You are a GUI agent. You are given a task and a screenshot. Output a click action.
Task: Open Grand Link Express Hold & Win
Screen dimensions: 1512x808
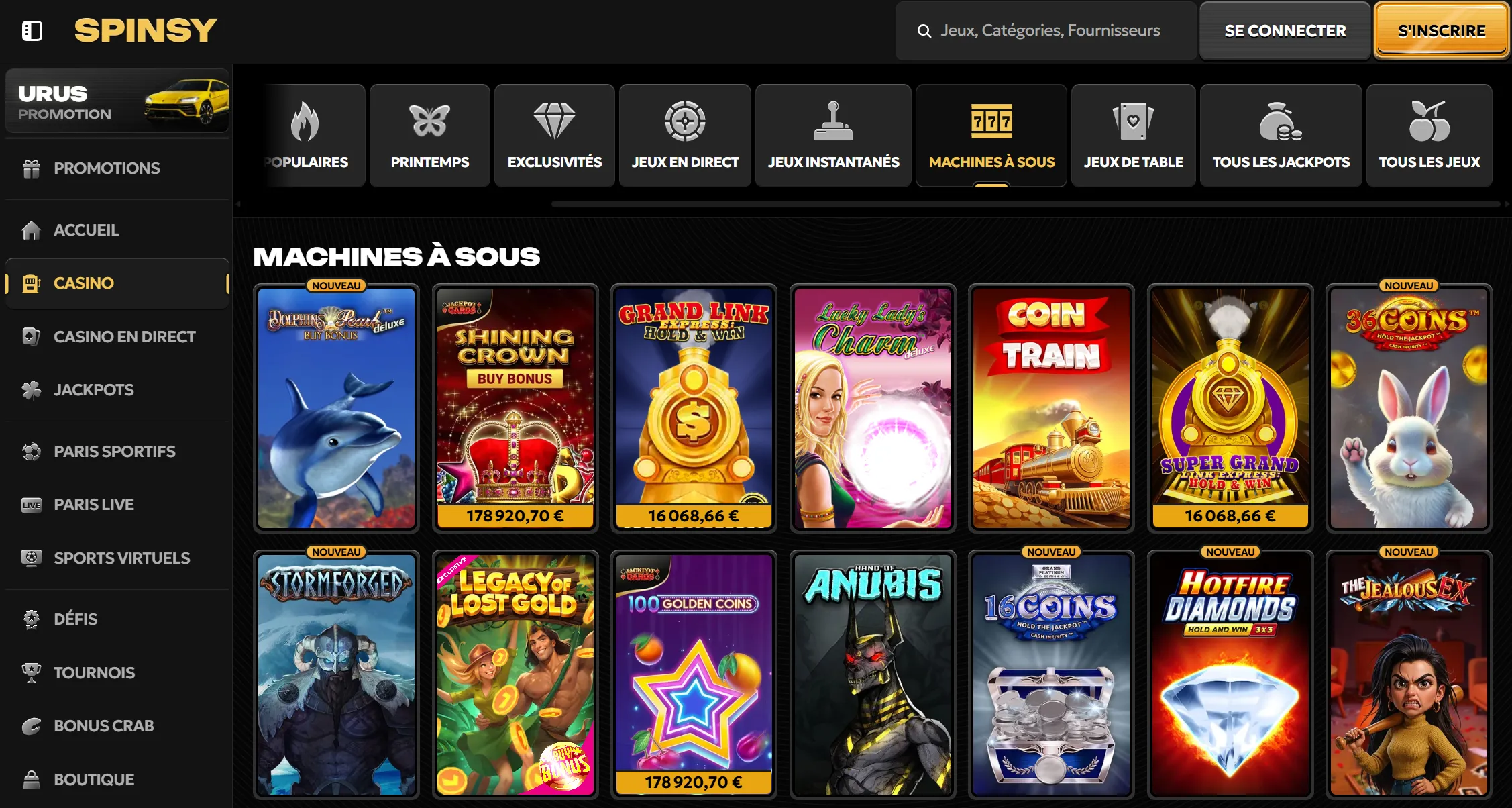click(x=694, y=408)
